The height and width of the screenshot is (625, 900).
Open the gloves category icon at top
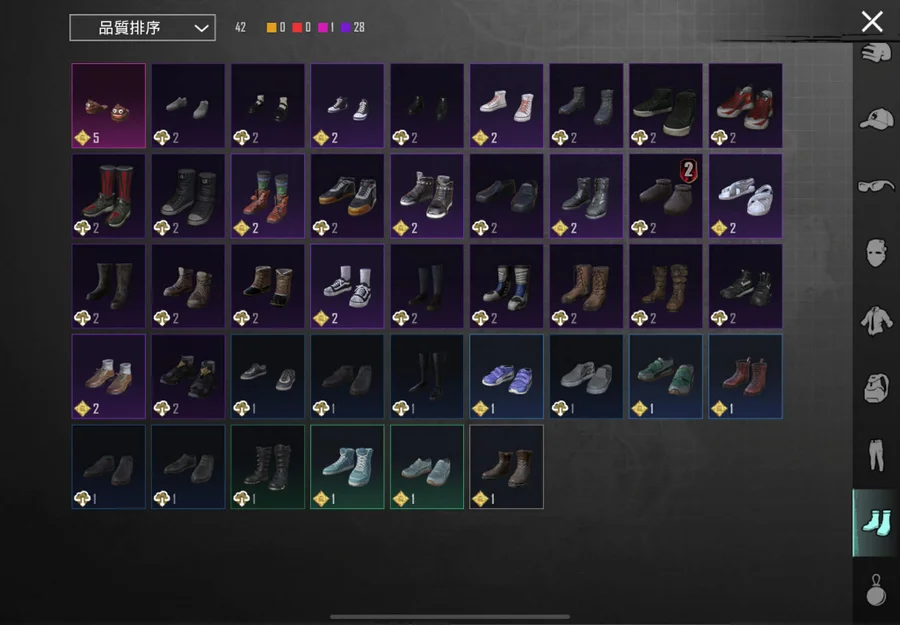pos(876,53)
